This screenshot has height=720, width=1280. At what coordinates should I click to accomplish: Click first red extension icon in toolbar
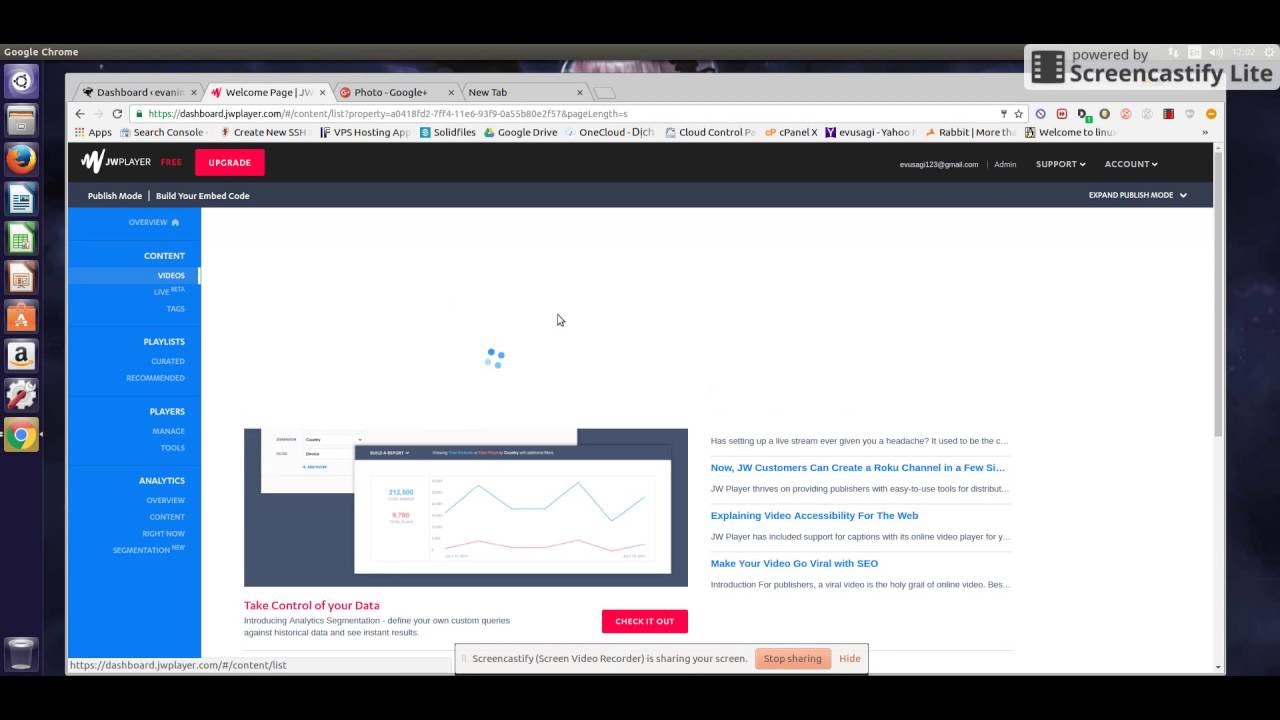[1062, 114]
